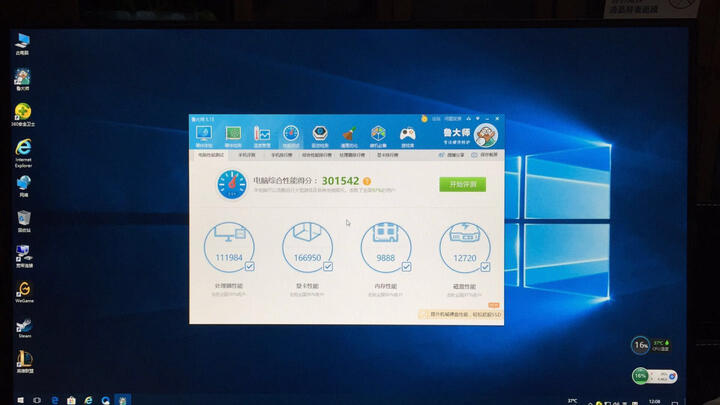Click the memory score circle 9888
This screenshot has height=405, width=720.
click(x=386, y=248)
